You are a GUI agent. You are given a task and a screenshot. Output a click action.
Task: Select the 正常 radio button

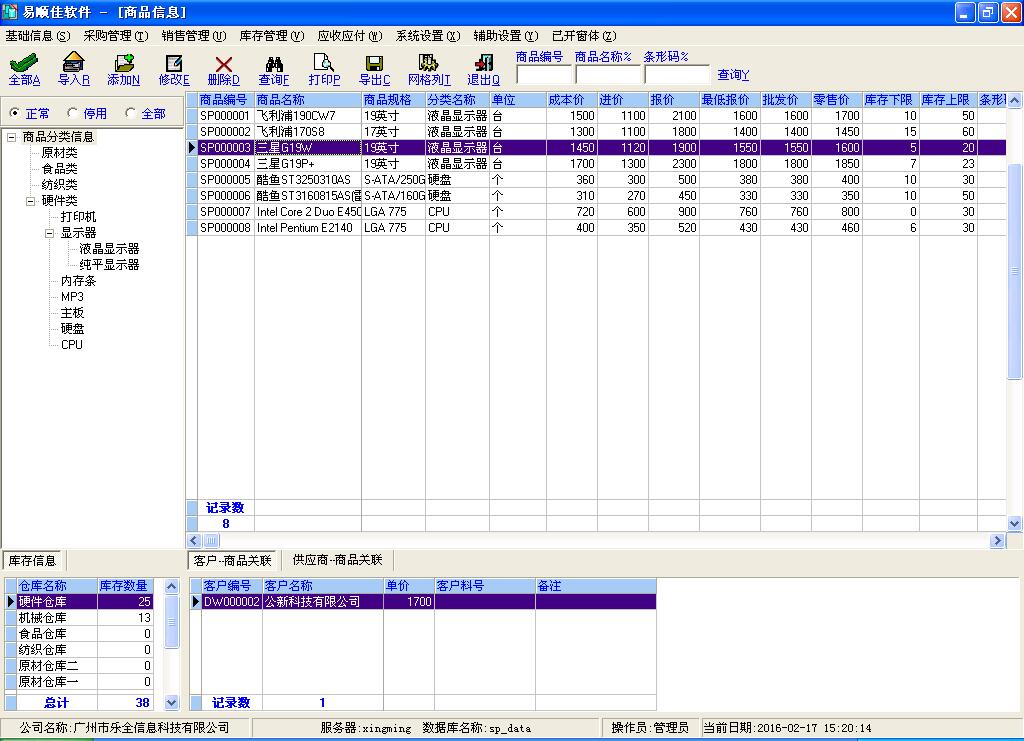click(x=14, y=114)
